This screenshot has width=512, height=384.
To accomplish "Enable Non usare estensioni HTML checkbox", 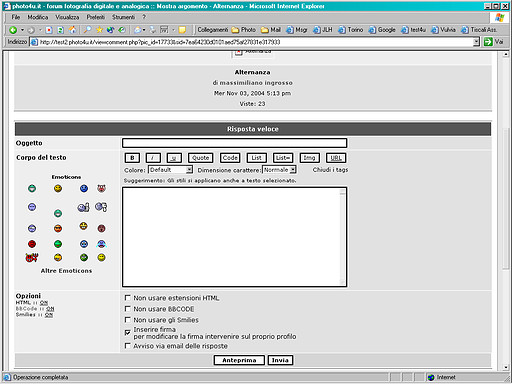I will tap(127, 297).
